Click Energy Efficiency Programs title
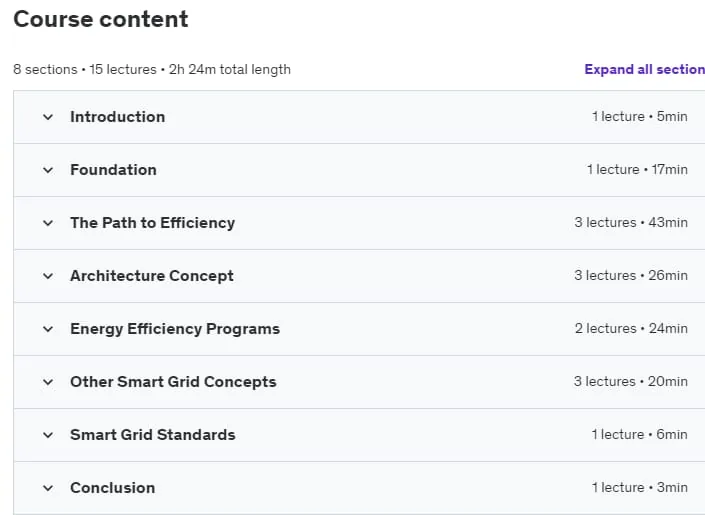 point(175,329)
